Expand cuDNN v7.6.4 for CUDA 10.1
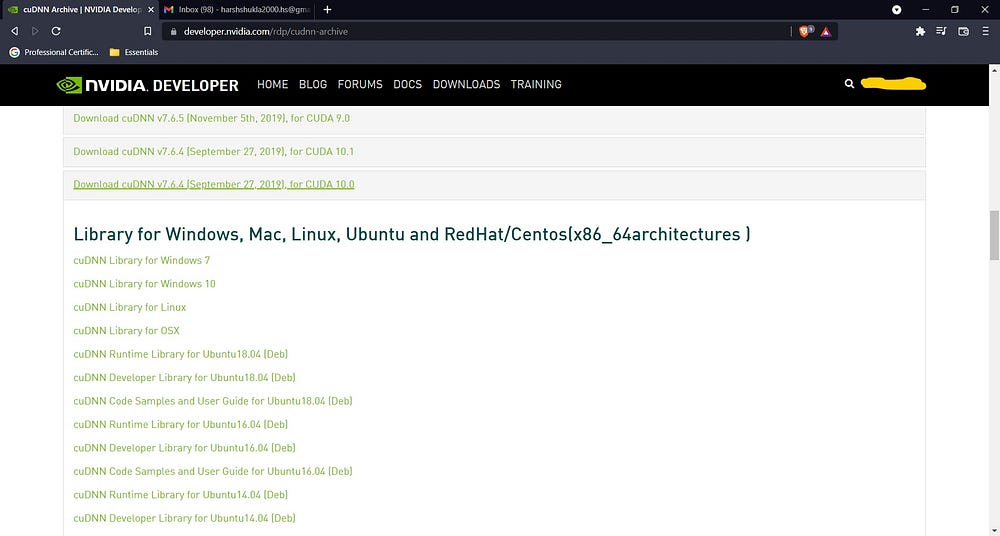Screen dimensions: 1000x536 point(214,151)
